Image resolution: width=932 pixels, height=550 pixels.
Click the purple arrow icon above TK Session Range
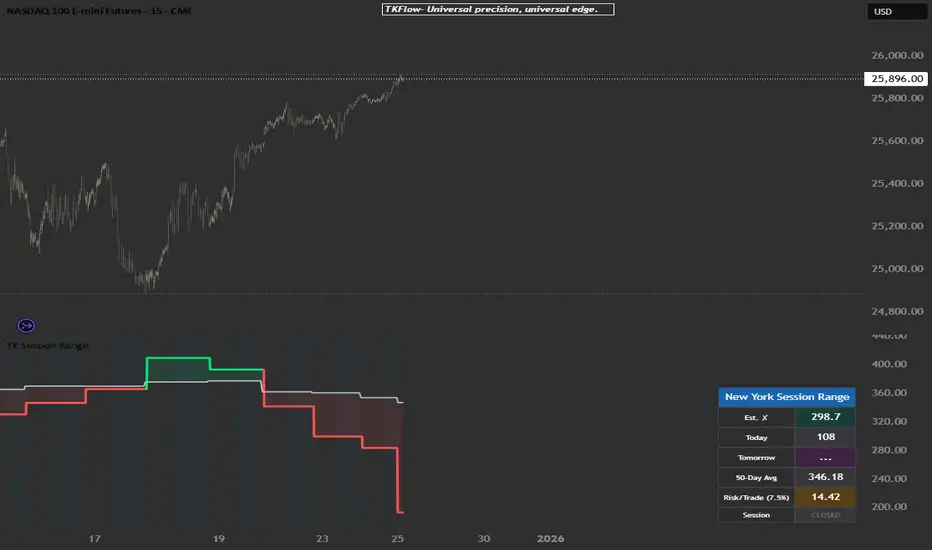click(x=27, y=325)
